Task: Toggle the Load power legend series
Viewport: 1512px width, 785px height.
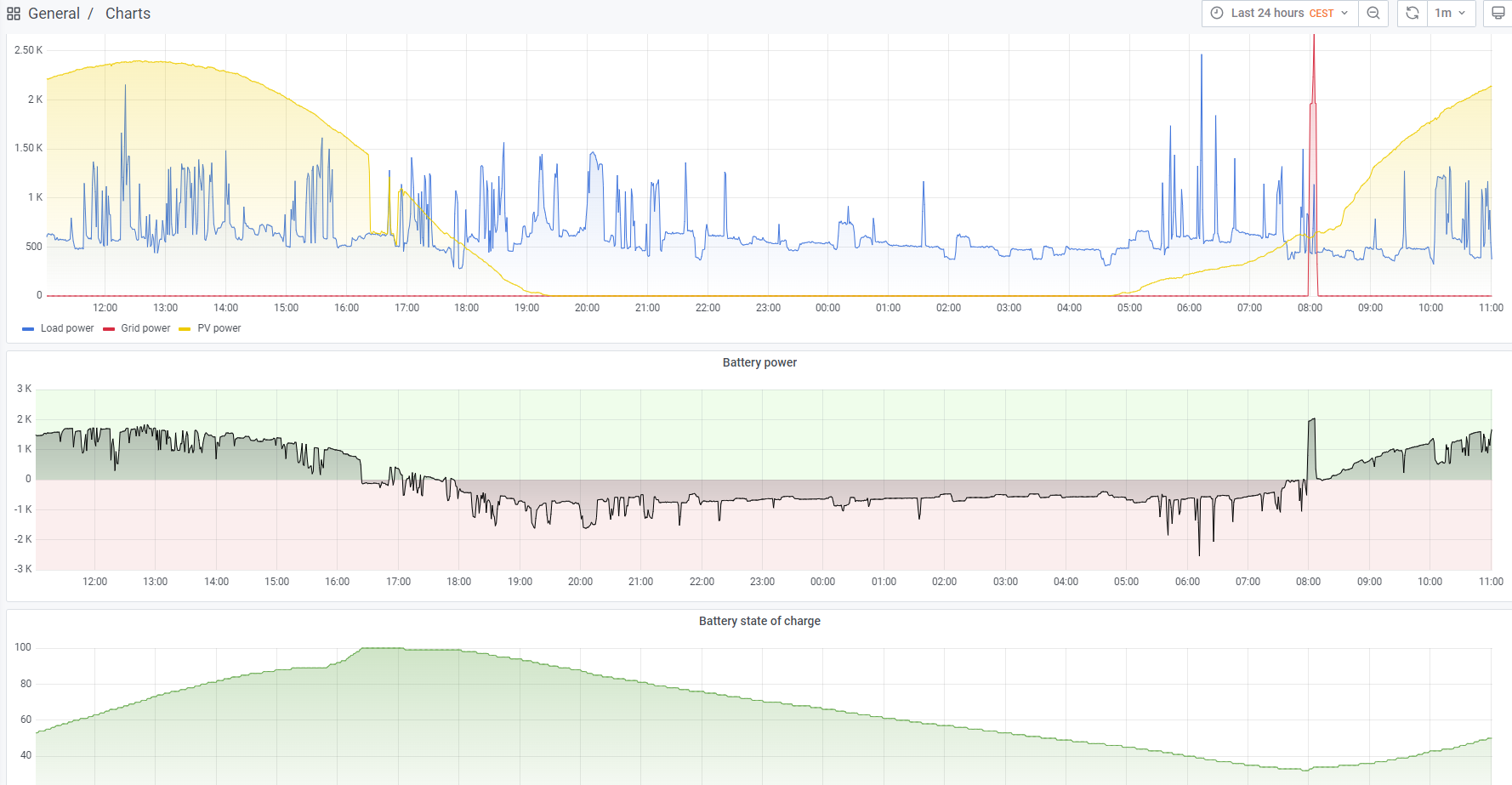Action: click(x=67, y=328)
